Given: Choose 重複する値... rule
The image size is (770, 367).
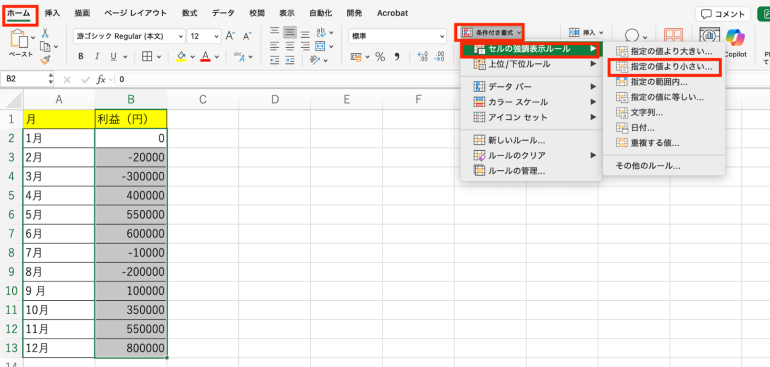Looking at the screenshot, I should point(664,143).
